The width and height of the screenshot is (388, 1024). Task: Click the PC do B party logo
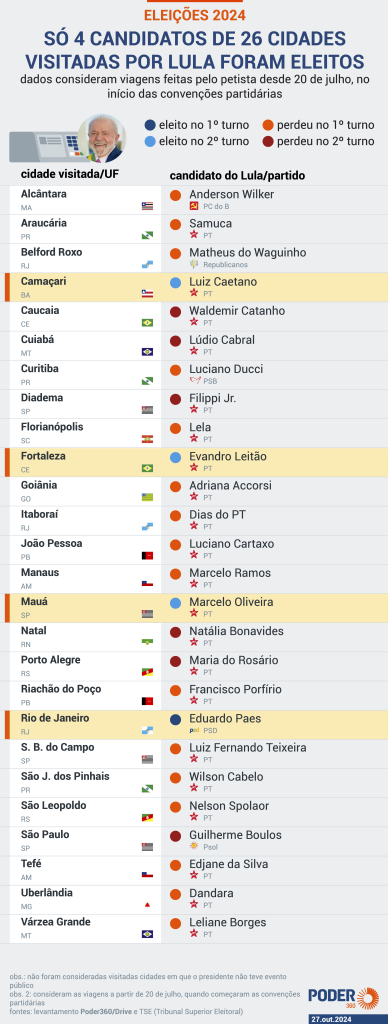193,206
